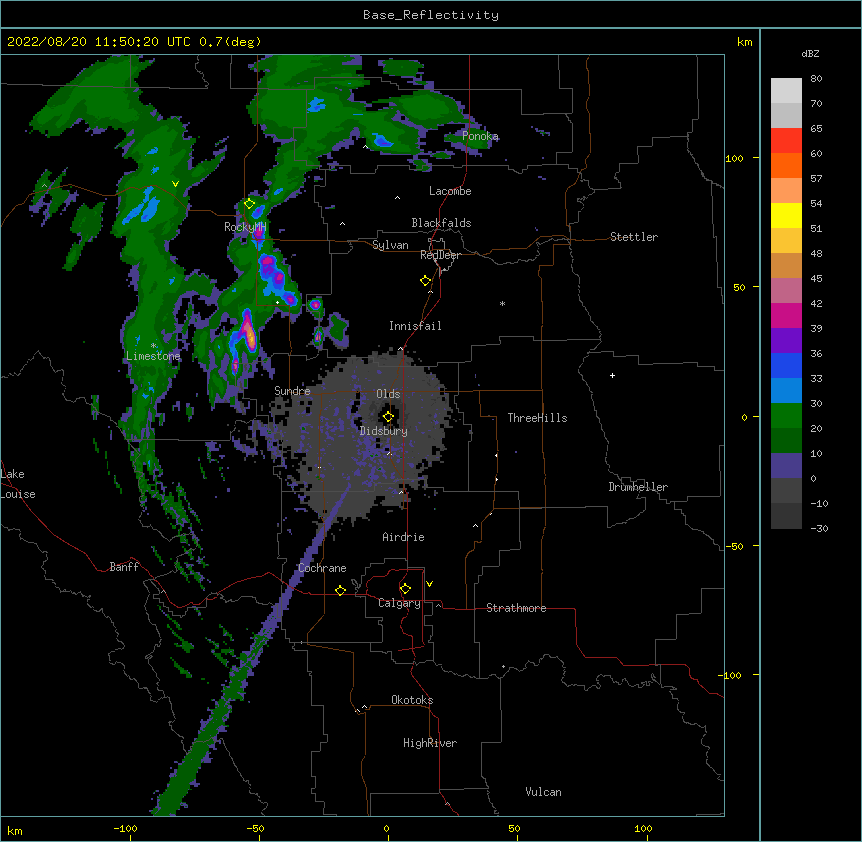Click the yellow diamond radar site marker near Olds

point(388,417)
